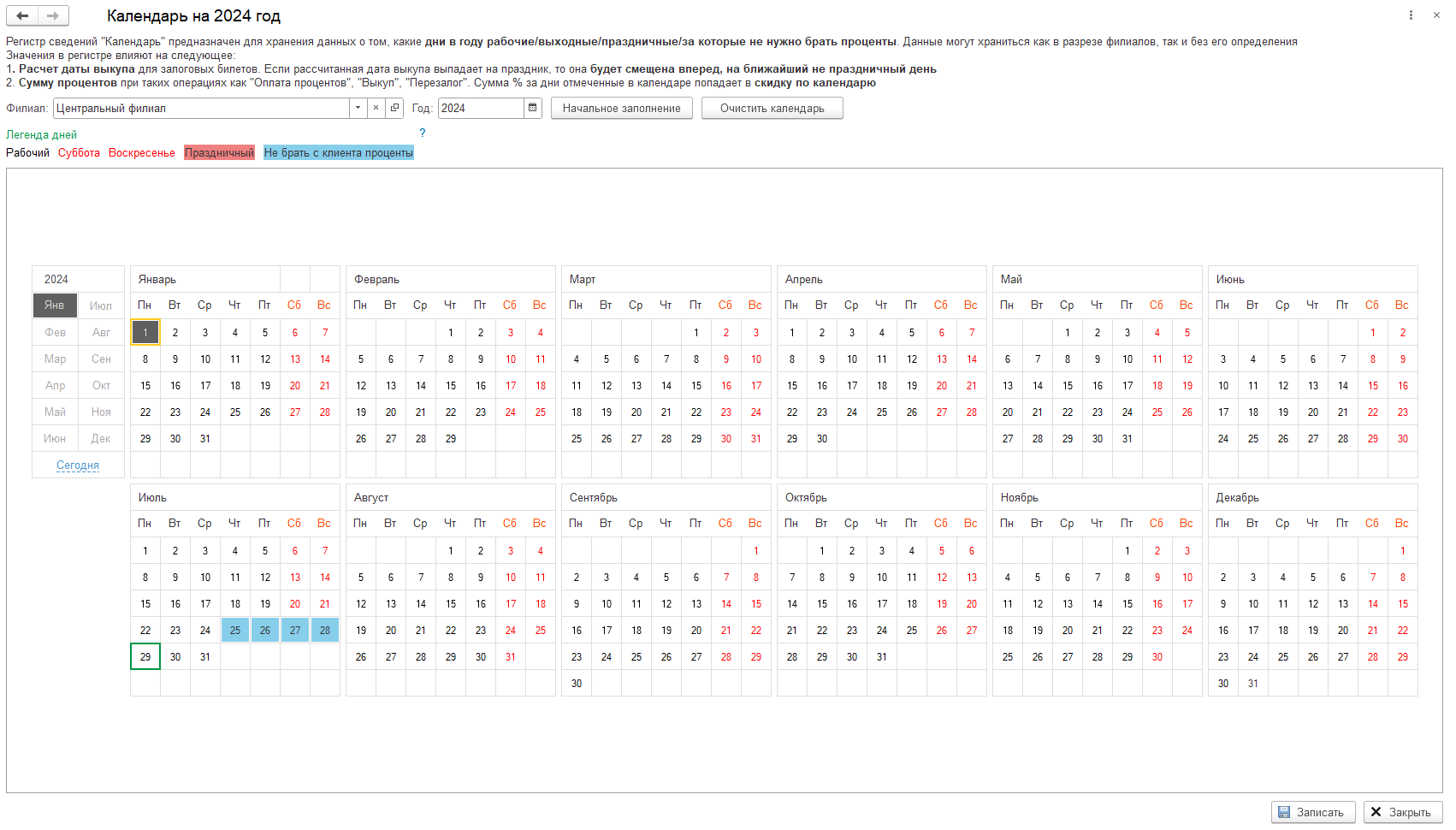Select January 1 highlighted day
1456x830 pixels.
[145, 332]
